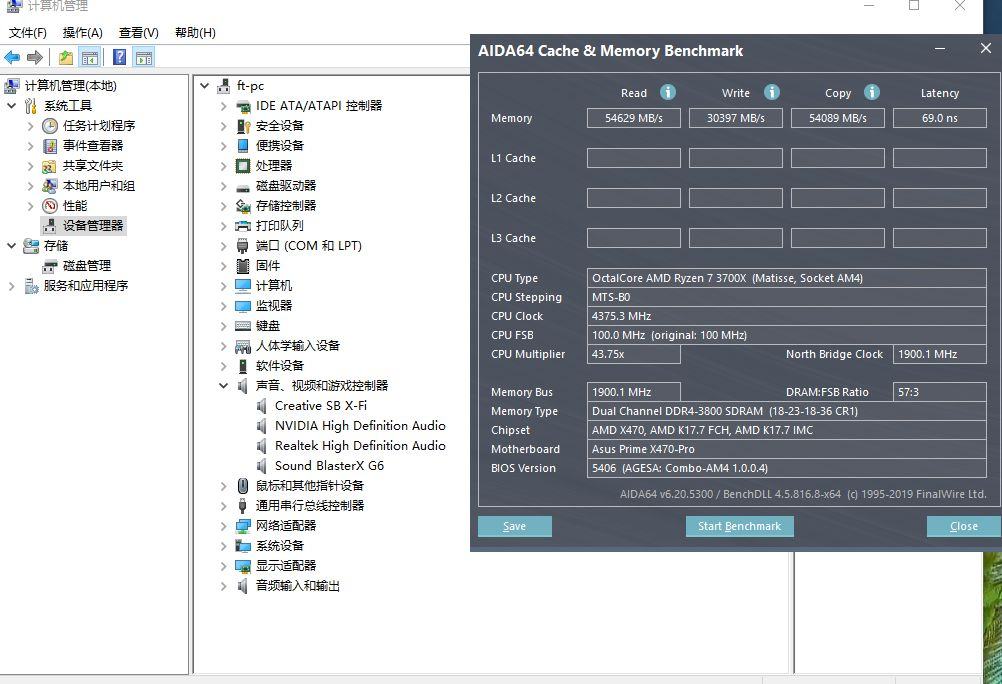Click the 安全设备 key icon
The height and width of the screenshot is (684, 1002).
pos(243,126)
